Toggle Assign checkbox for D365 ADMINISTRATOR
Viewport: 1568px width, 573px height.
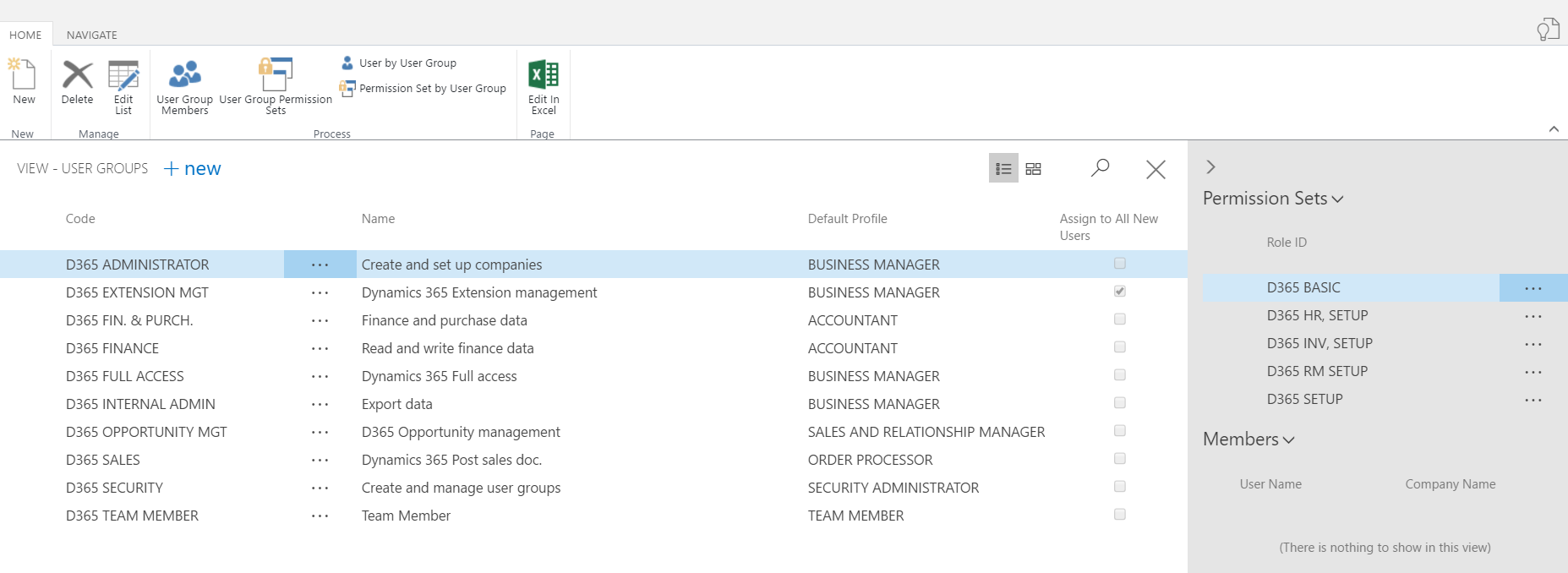point(1119,264)
